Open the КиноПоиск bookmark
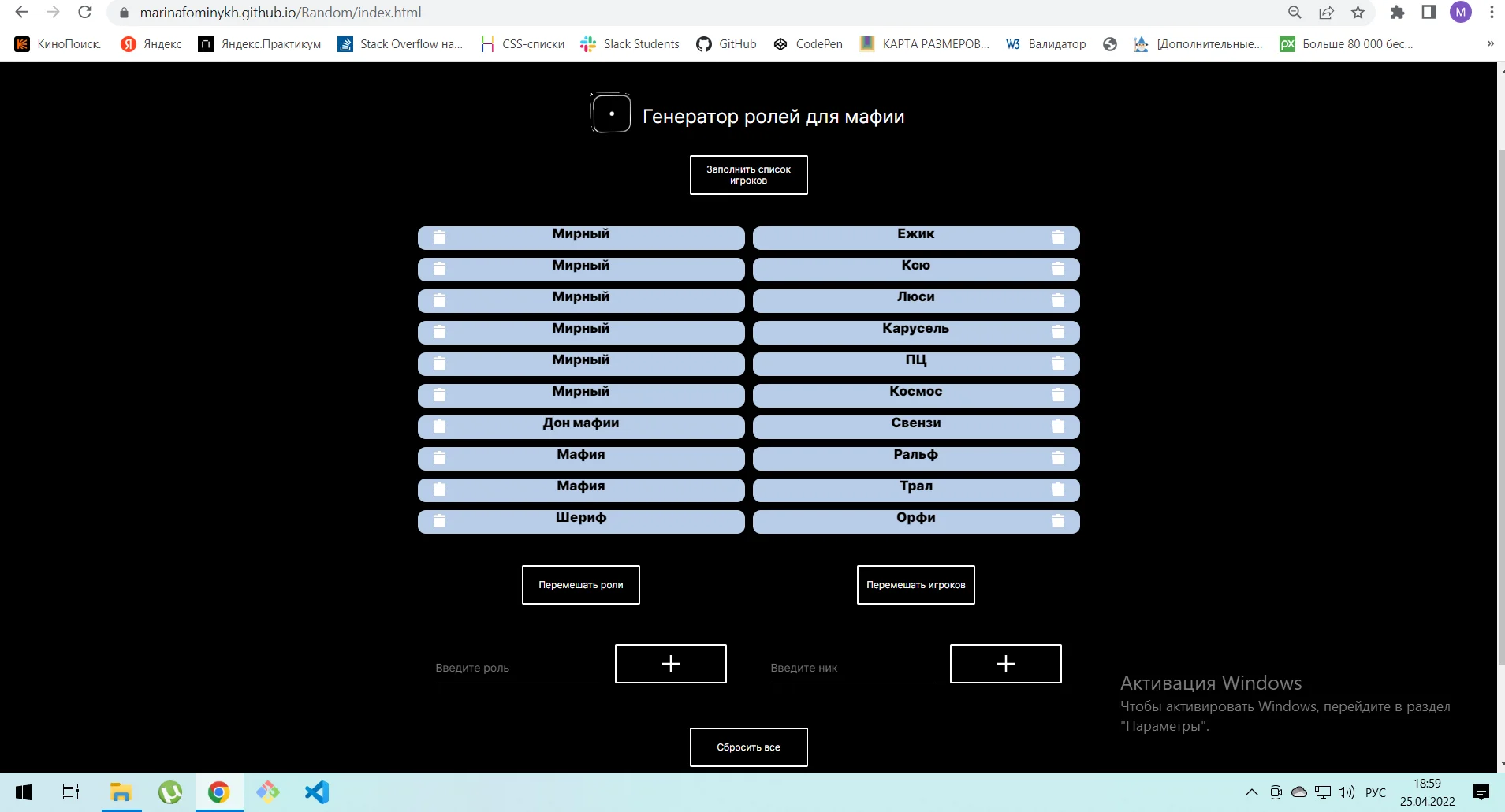Viewport: 1505px width, 812px height. (x=58, y=44)
